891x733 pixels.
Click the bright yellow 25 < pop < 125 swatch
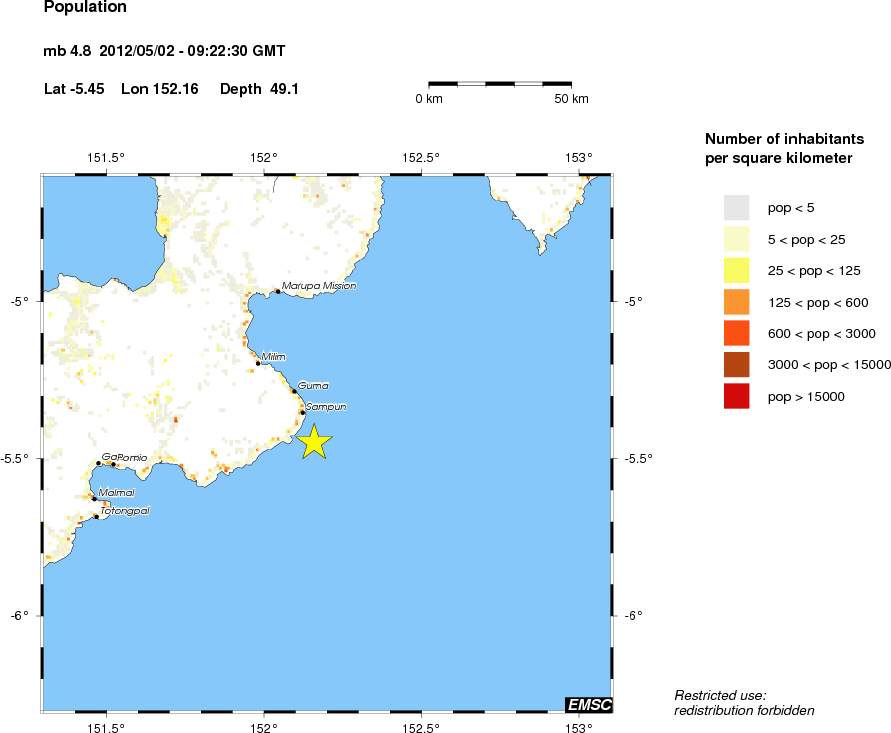click(736, 270)
